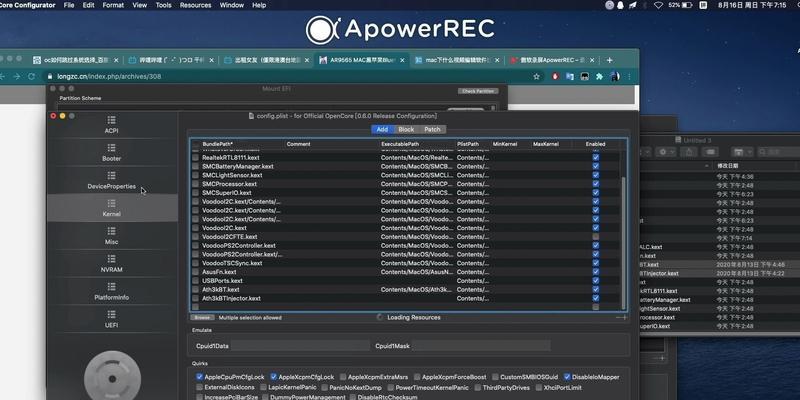Open the File menu
The width and height of the screenshot is (800, 400).
(x=69, y=5)
